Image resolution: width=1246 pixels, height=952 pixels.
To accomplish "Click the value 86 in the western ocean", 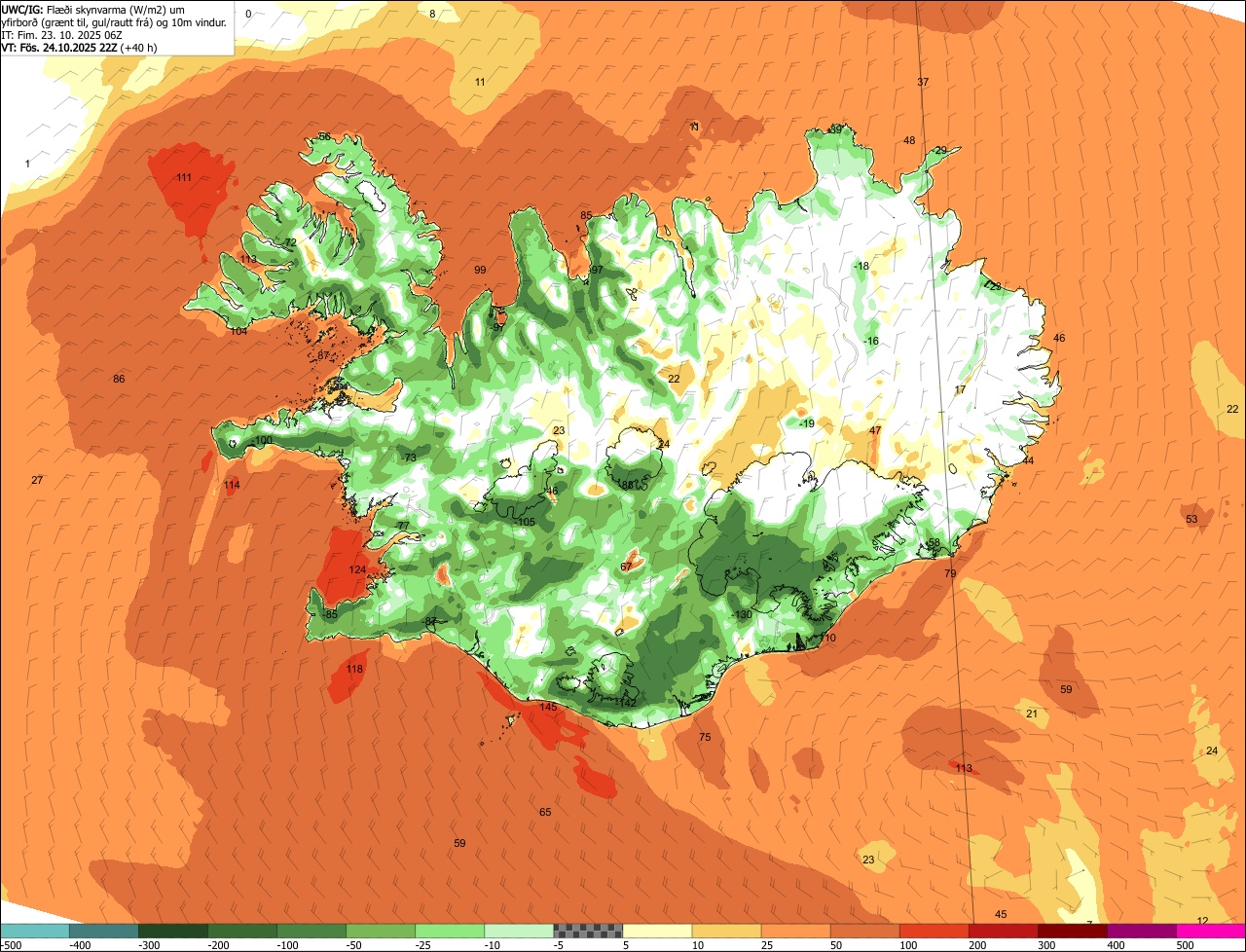I will pos(119,379).
